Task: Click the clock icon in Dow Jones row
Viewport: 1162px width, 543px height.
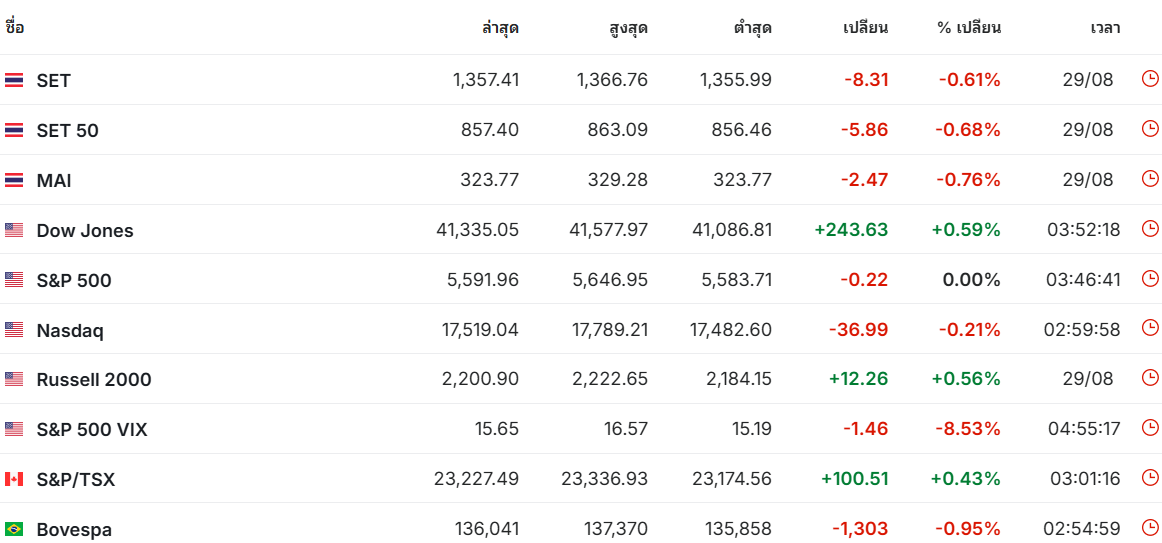Action: tap(1150, 229)
